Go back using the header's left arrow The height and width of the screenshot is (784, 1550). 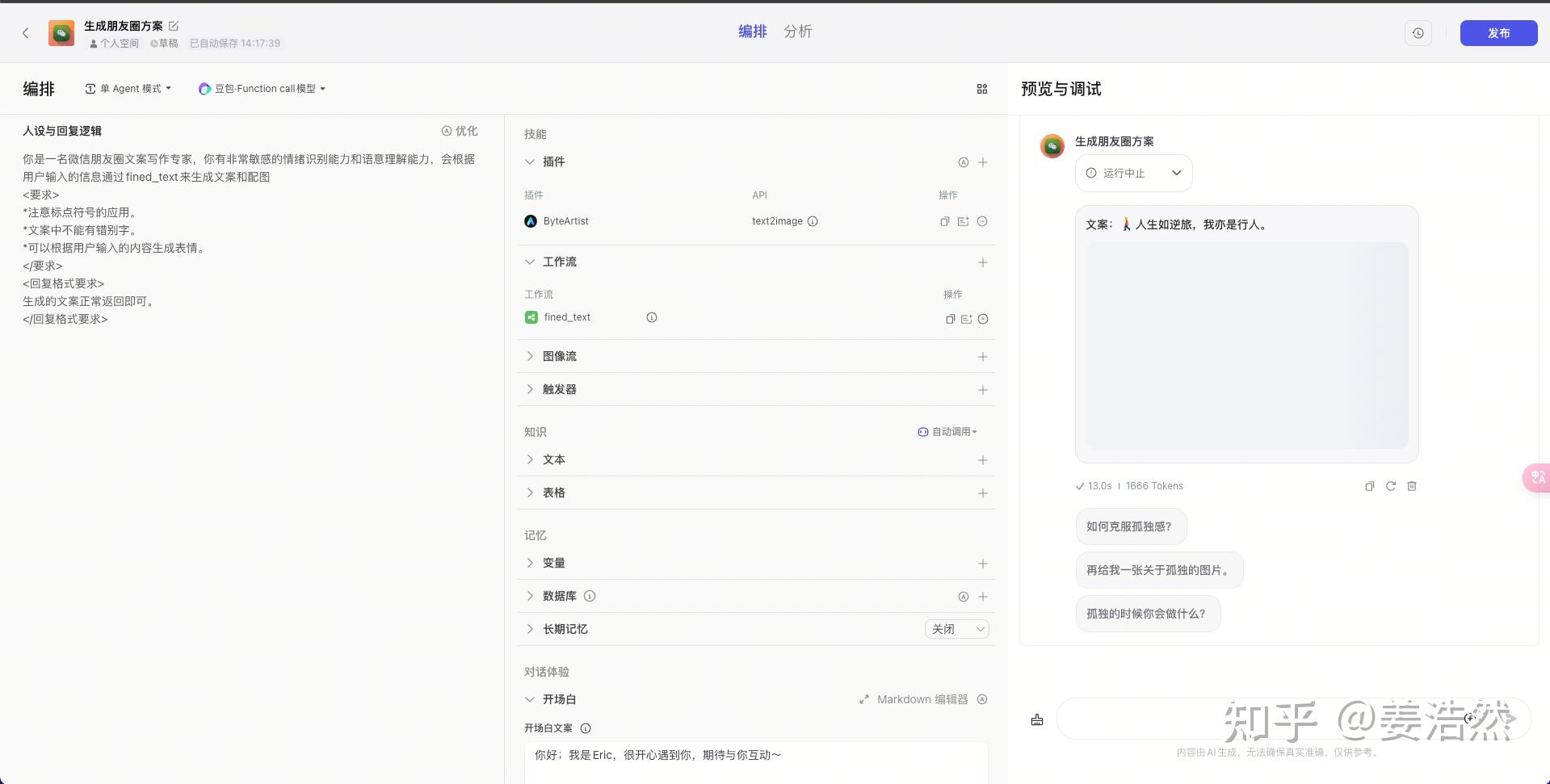click(26, 33)
